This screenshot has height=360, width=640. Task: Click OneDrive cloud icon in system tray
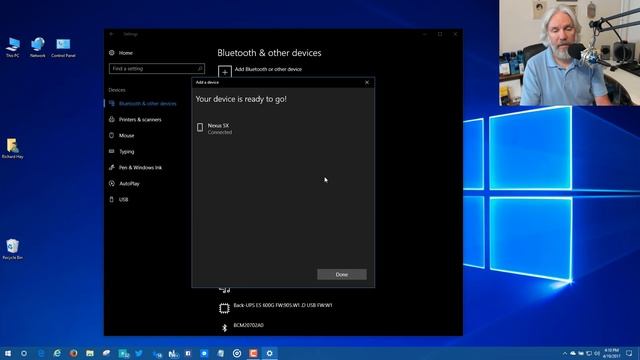[x=573, y=353]
